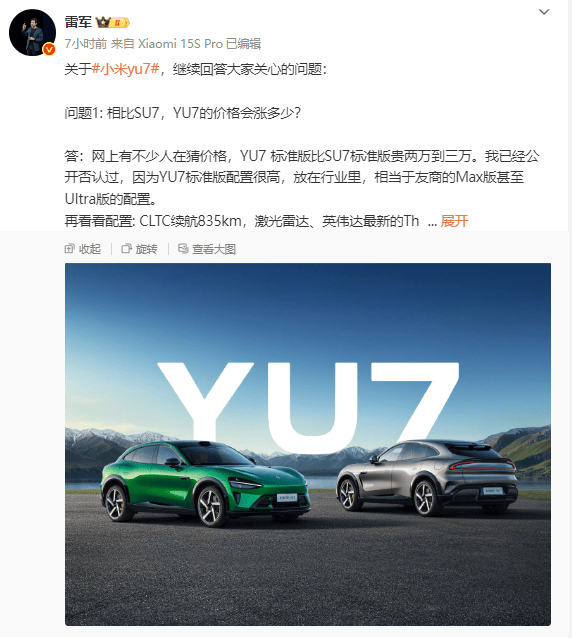Open the post options chevron menu
572x638 pixels.
click(x=544, y=12)
